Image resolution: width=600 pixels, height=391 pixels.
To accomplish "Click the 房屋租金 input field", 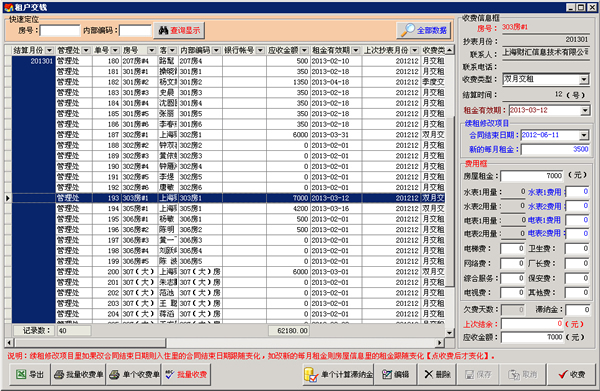I will [x=532, y=176].
